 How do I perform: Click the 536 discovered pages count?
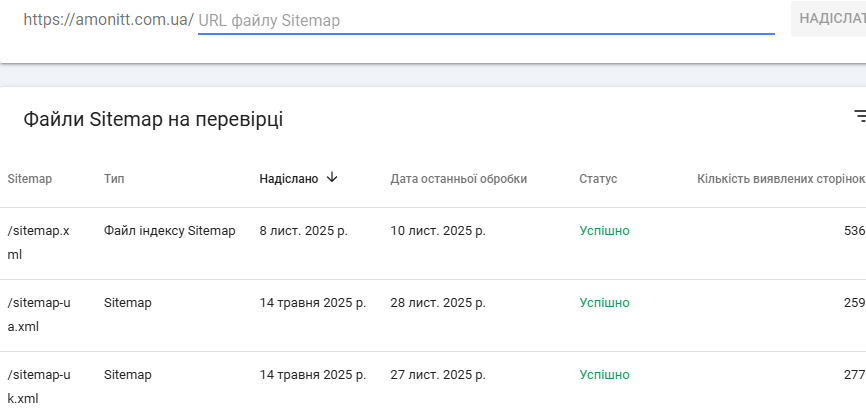[854, 231]
